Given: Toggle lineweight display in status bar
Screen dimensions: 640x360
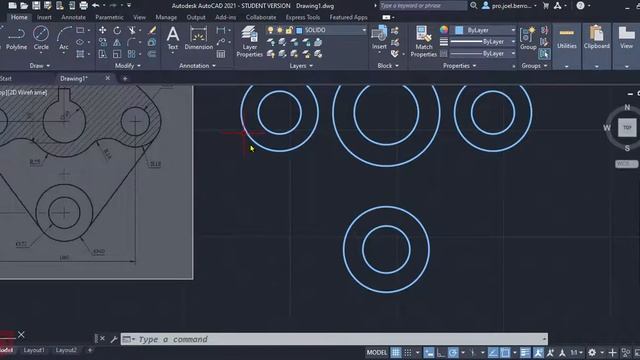Looking at the screenshot, I should pos(525,352).
